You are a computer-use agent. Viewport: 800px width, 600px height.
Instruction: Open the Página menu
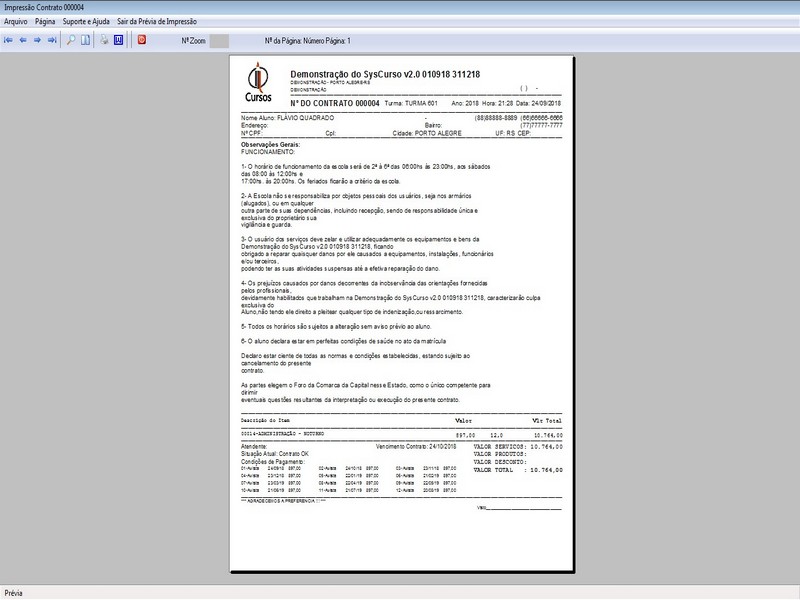pyautogui.click(x=45, y=21)
